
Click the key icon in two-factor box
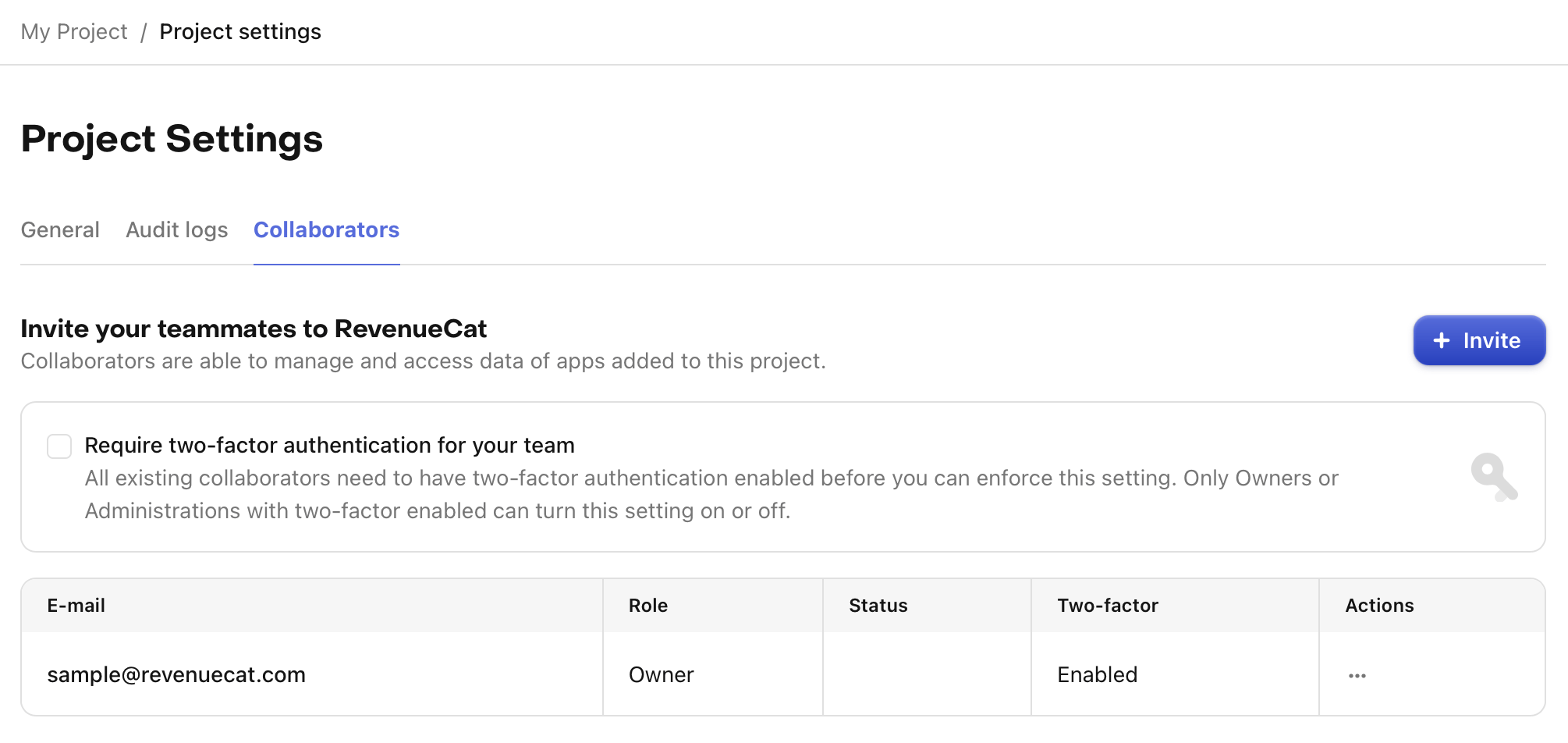(1494, 477)
